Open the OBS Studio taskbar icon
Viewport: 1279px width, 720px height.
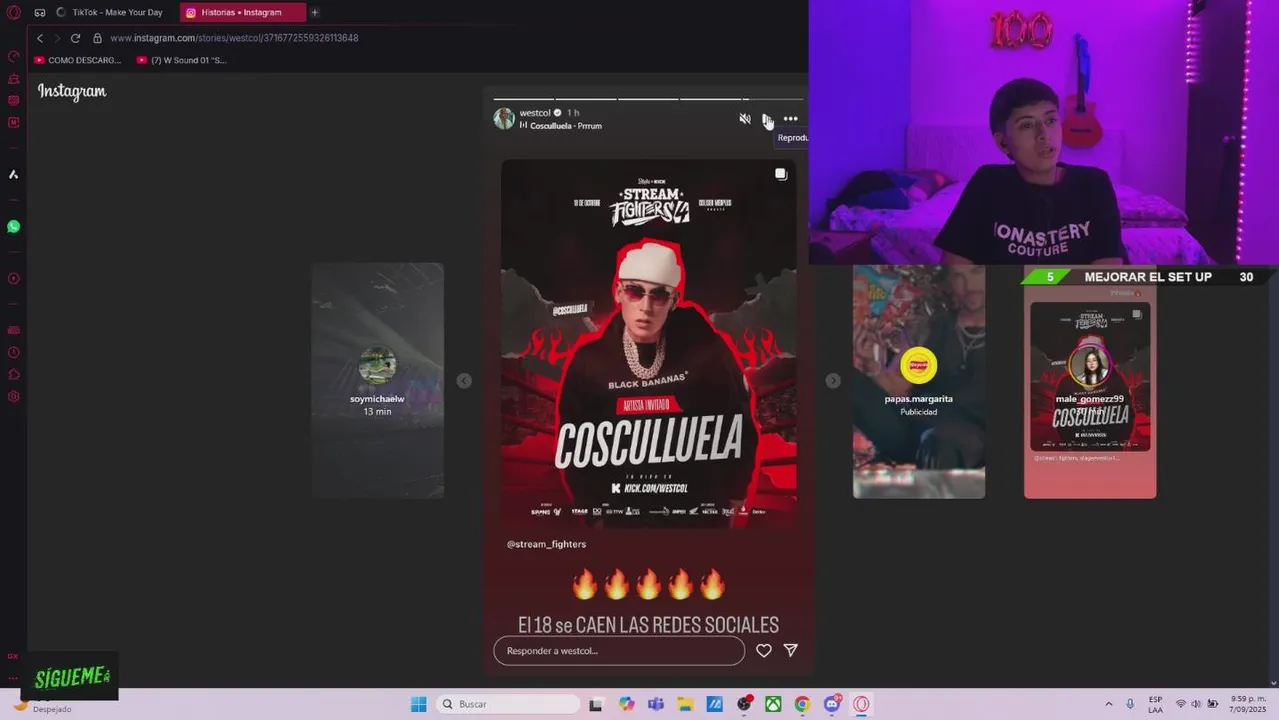pos(744,704)
